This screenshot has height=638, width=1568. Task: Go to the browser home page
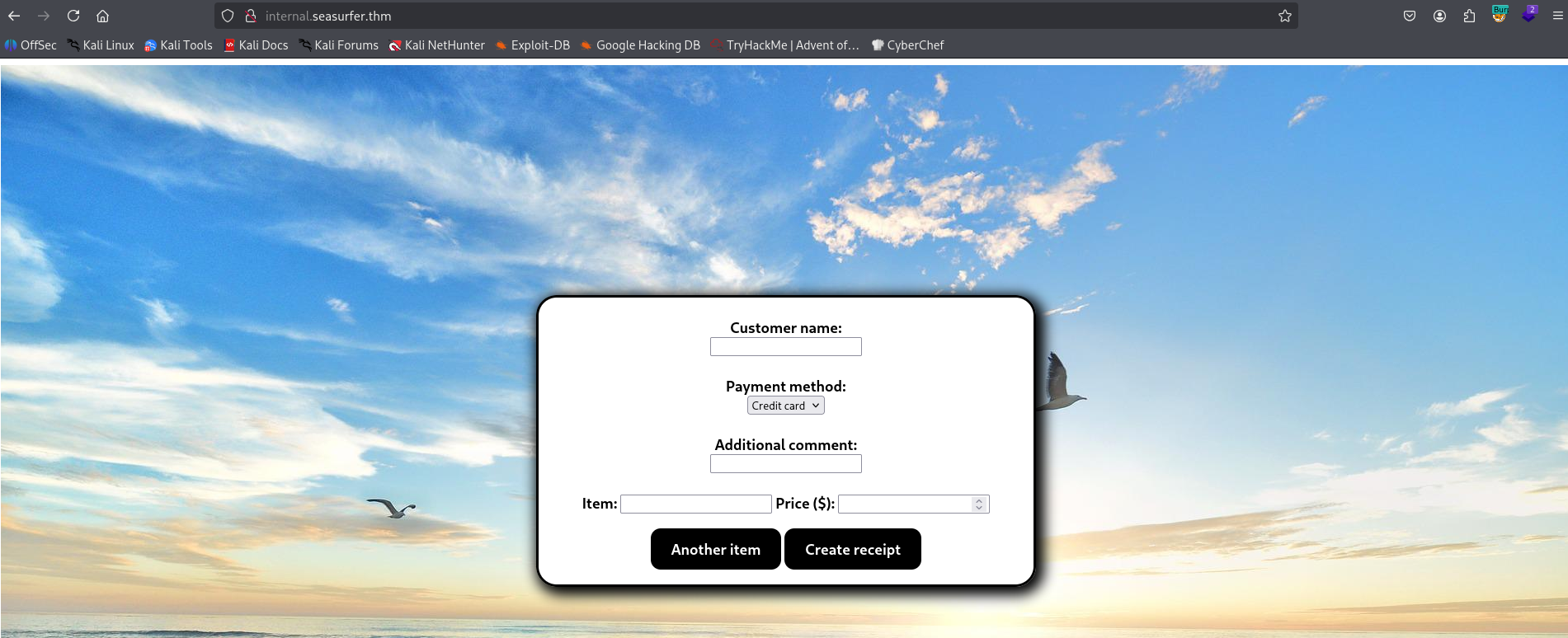103,16
